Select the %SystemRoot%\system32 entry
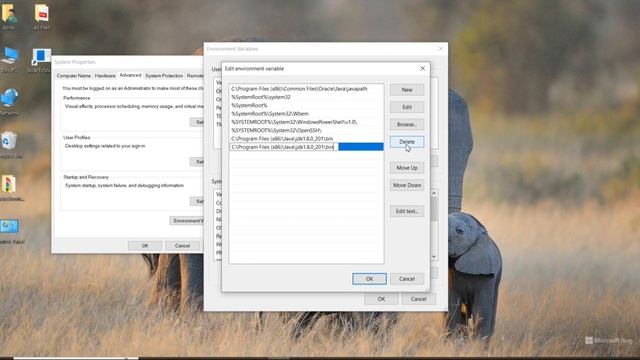640x360 pixels. click(306, 97)
